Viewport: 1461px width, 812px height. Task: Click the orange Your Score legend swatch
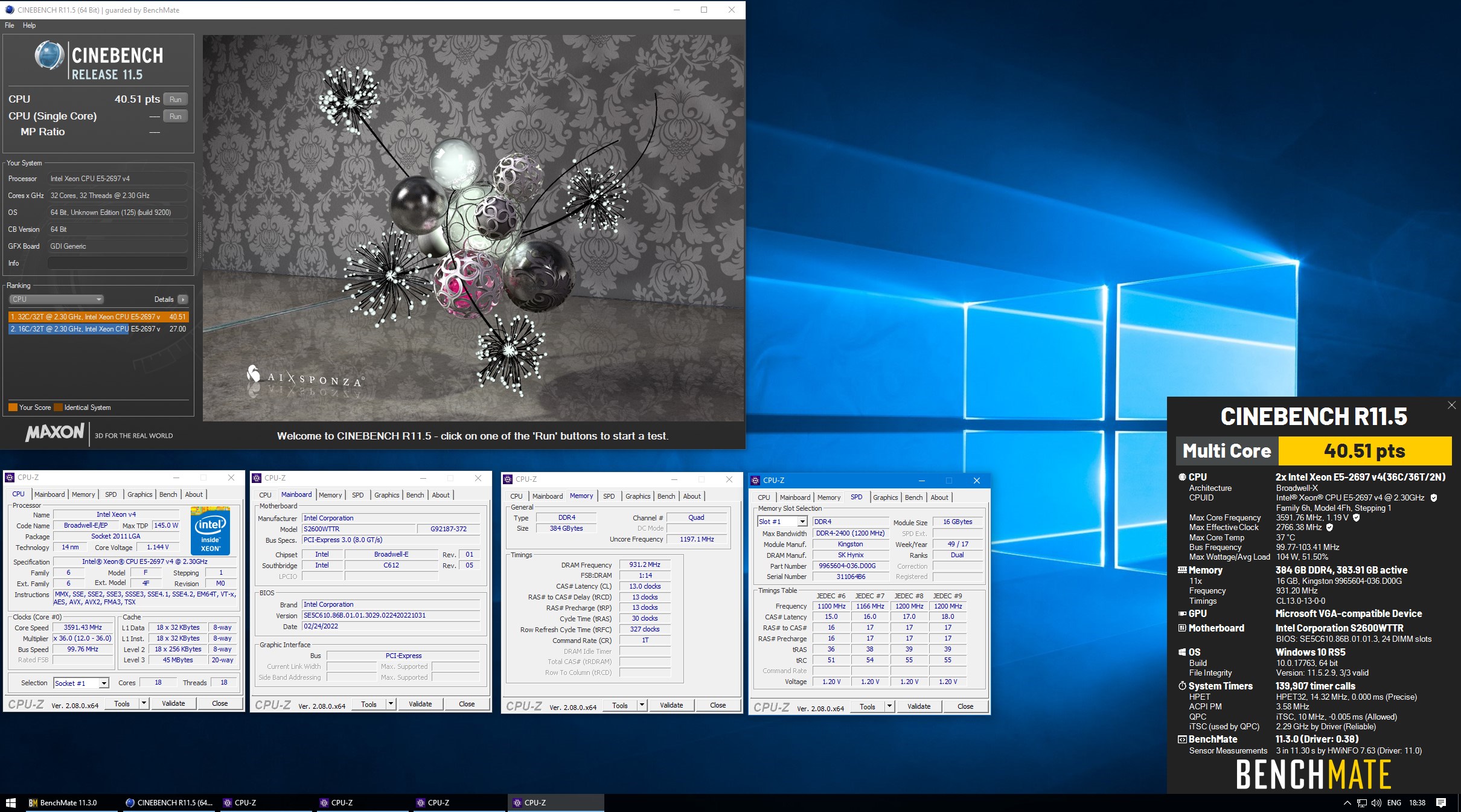[13, 408]
